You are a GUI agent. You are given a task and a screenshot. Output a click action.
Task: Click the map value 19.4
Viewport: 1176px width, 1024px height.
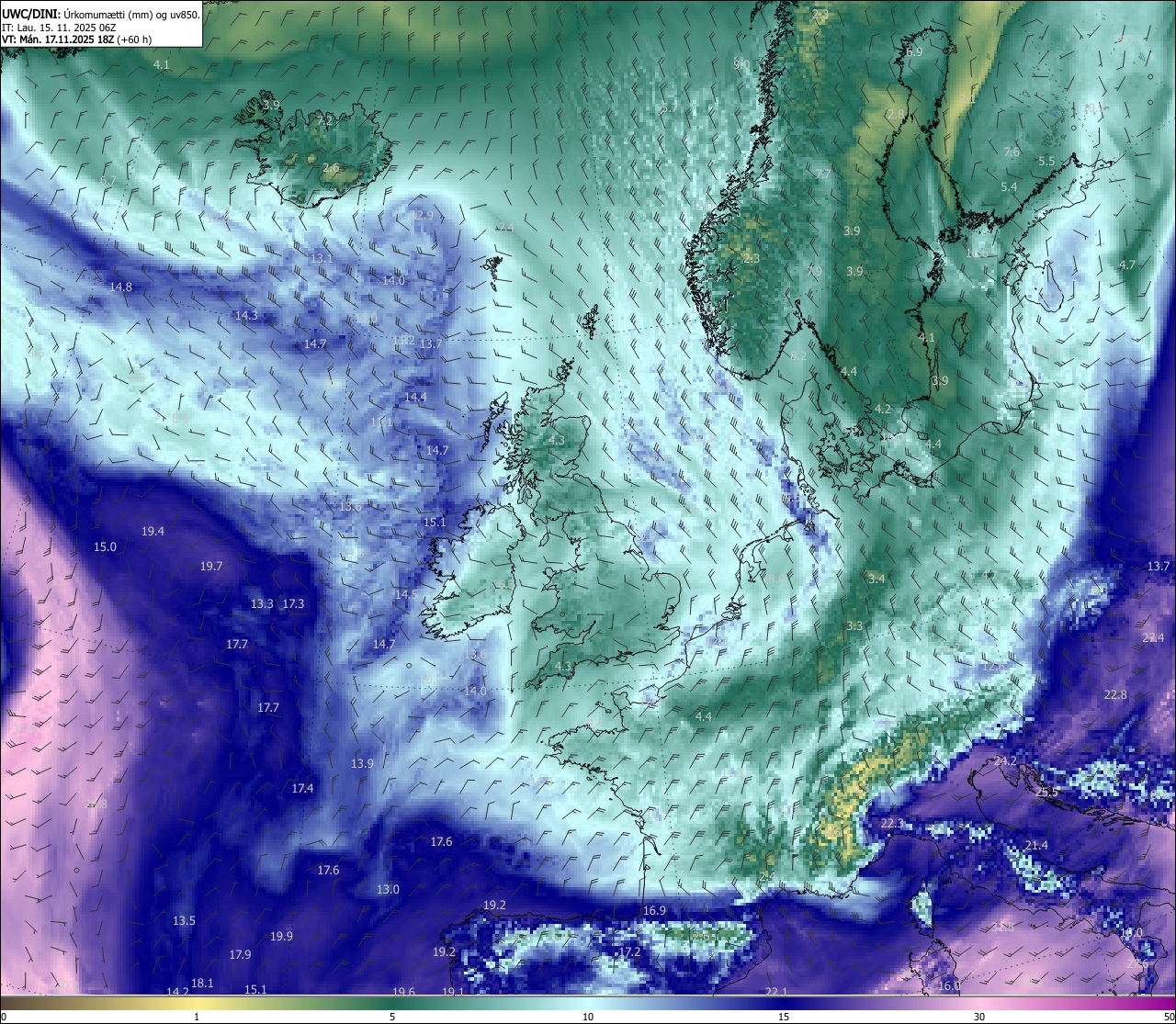[x=153, y=531]
